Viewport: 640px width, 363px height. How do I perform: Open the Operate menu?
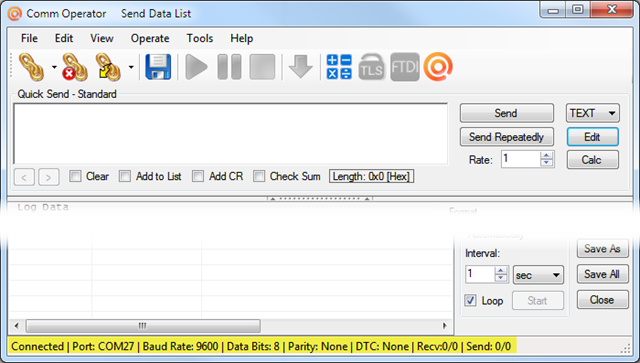pos(150,38)
